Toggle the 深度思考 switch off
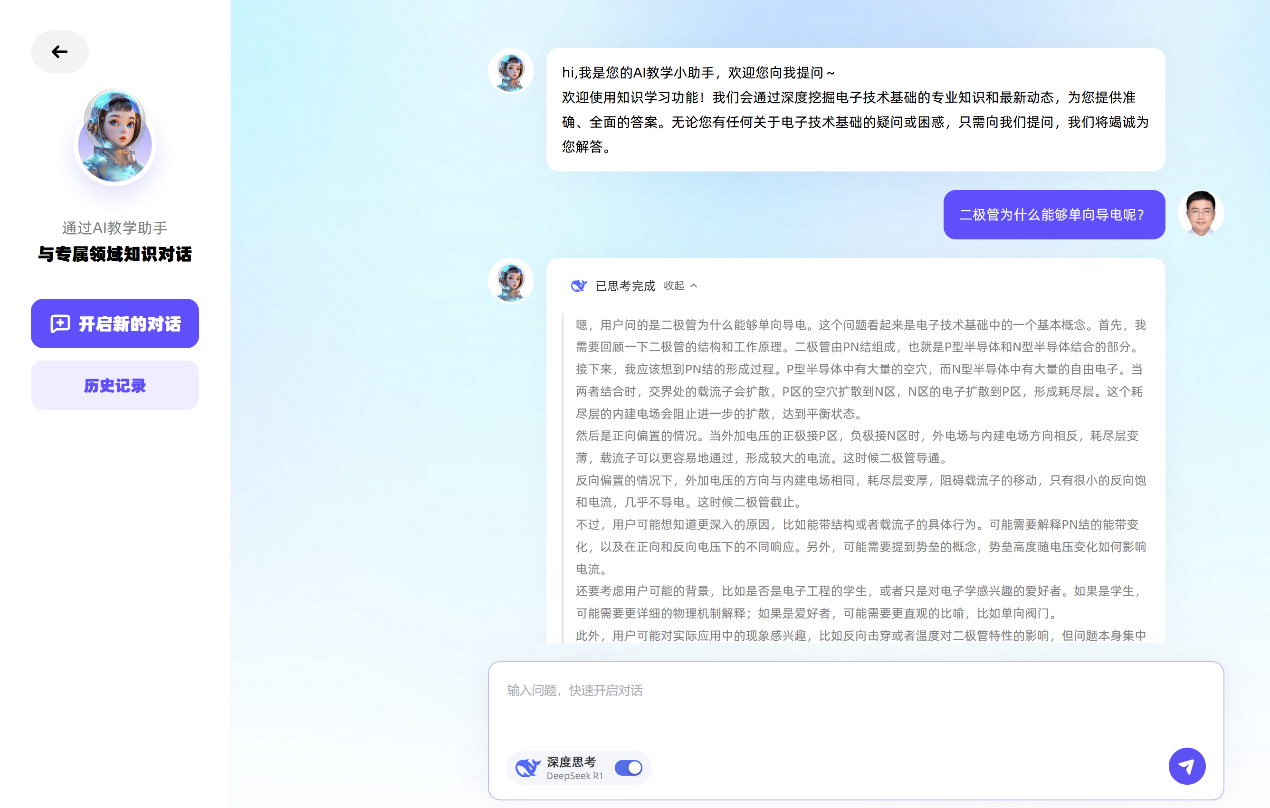1270x808 pixels. tap(628, 768)
